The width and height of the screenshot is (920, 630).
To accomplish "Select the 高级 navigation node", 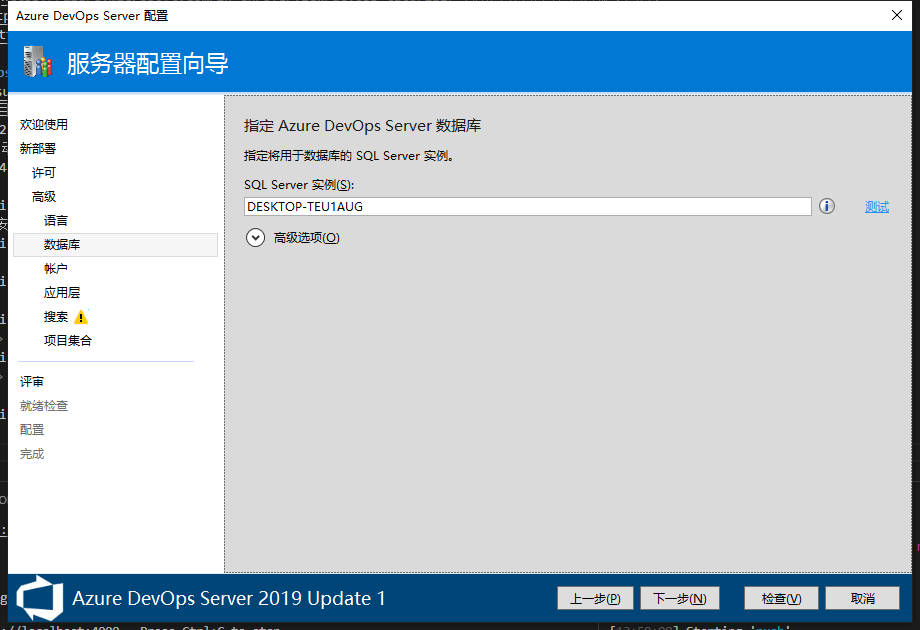I will [44, 197].
